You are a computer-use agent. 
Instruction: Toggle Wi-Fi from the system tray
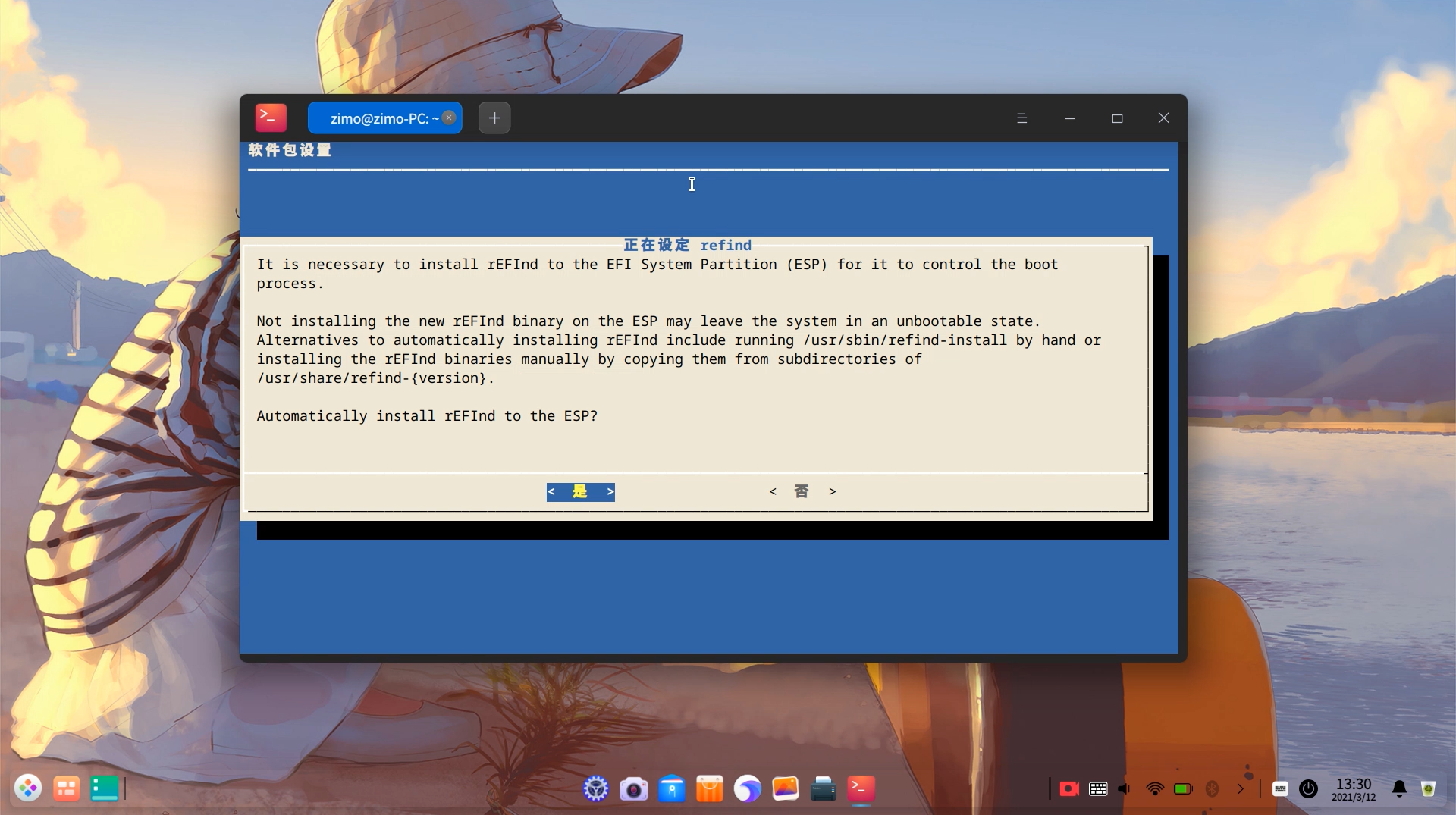[x=1154, y=788]
